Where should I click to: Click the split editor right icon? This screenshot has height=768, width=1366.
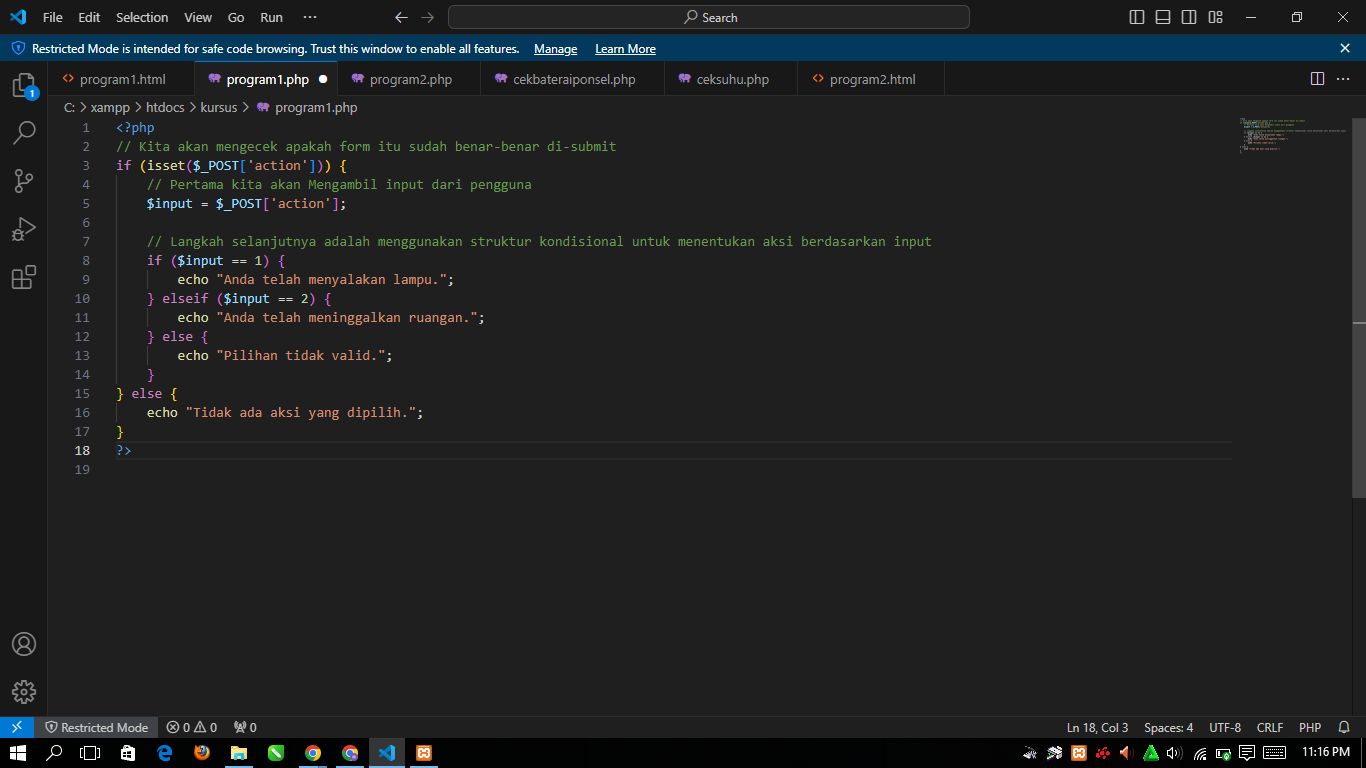[1317, 79]
